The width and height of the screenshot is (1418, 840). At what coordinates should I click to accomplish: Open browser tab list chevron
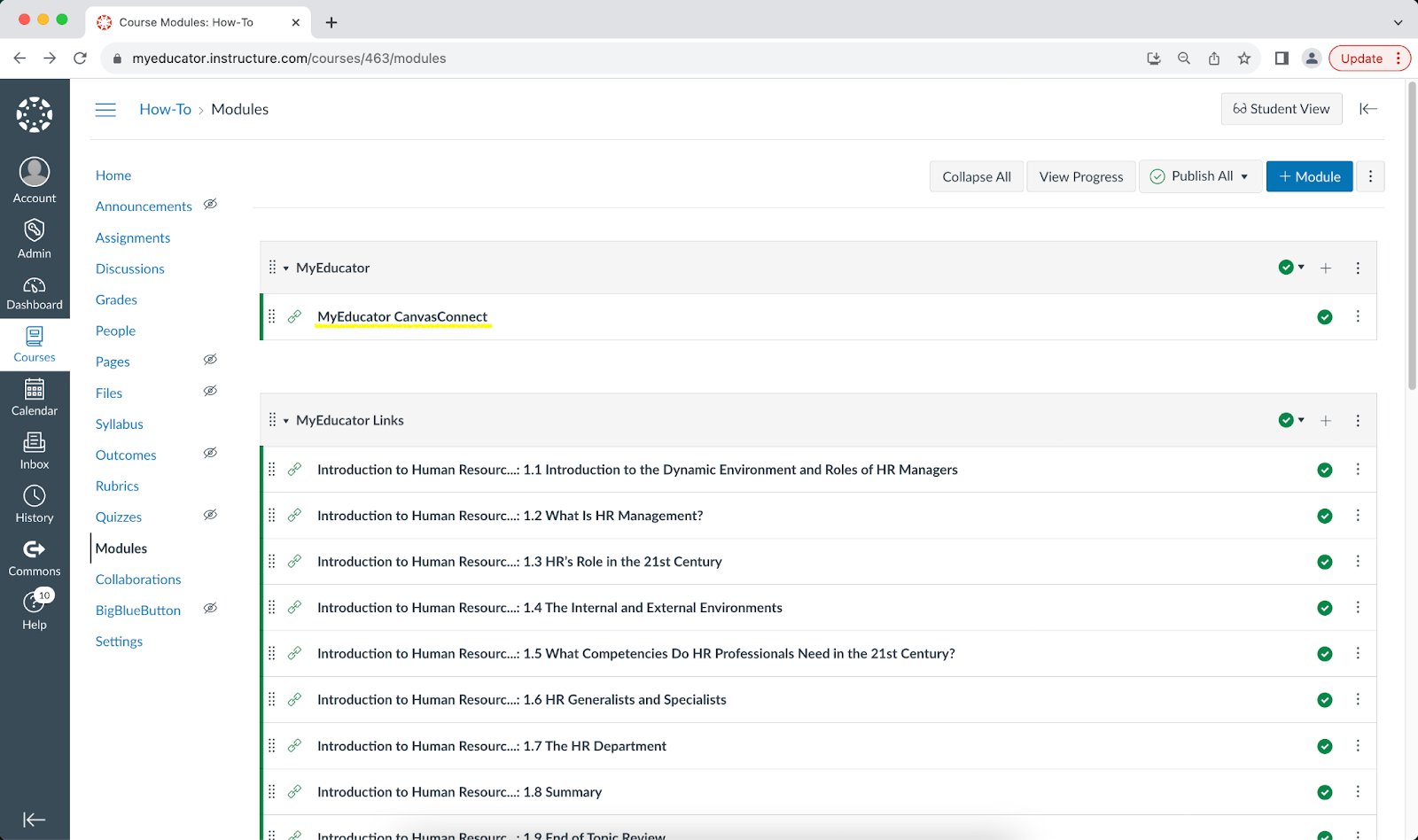click(1398, 22)
